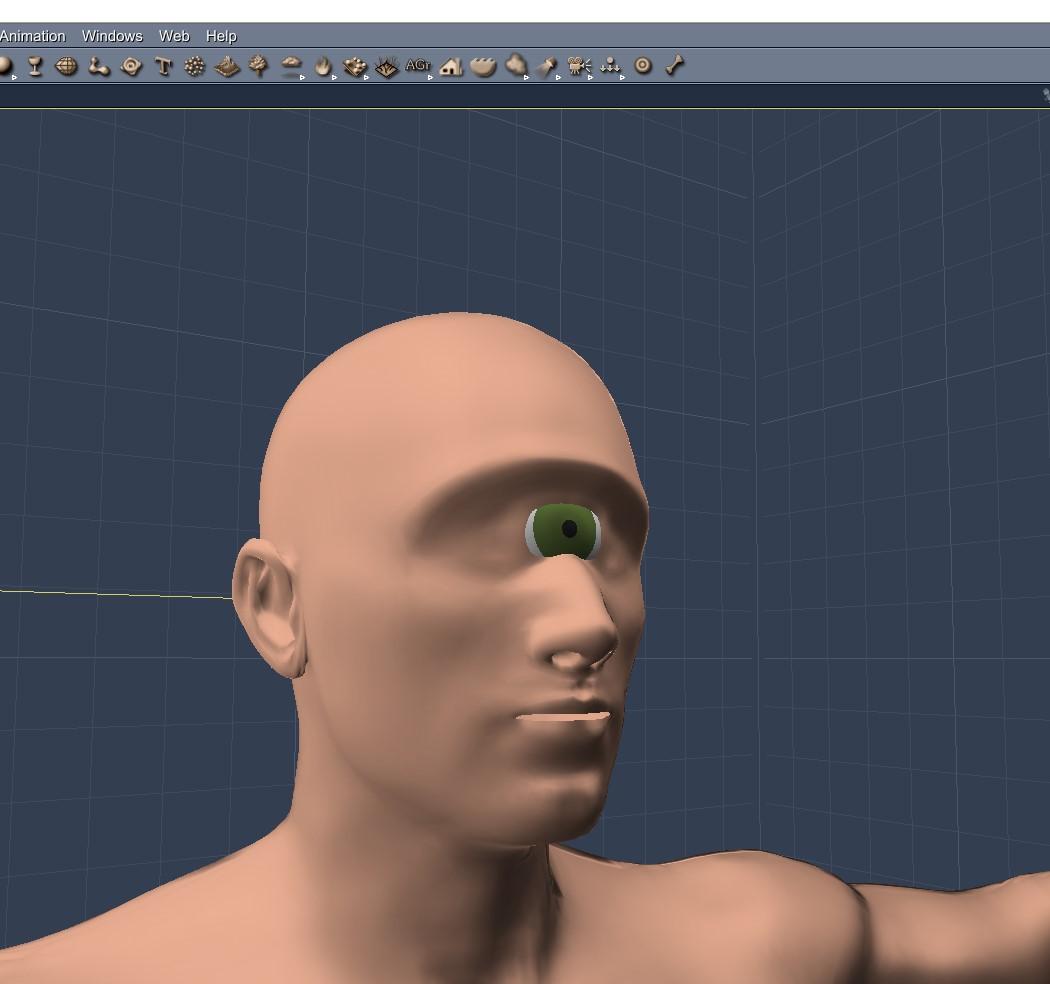Open the Windows menu
This screenshot has height=984, width=1050.
pyautogui.click(x=112, y=36)
